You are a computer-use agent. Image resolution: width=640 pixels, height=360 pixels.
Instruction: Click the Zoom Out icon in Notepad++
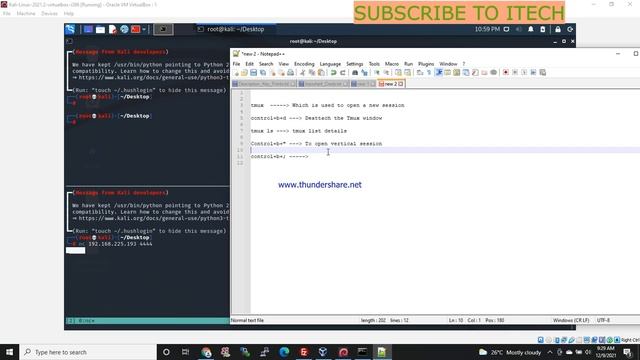(x=386, y=73)
